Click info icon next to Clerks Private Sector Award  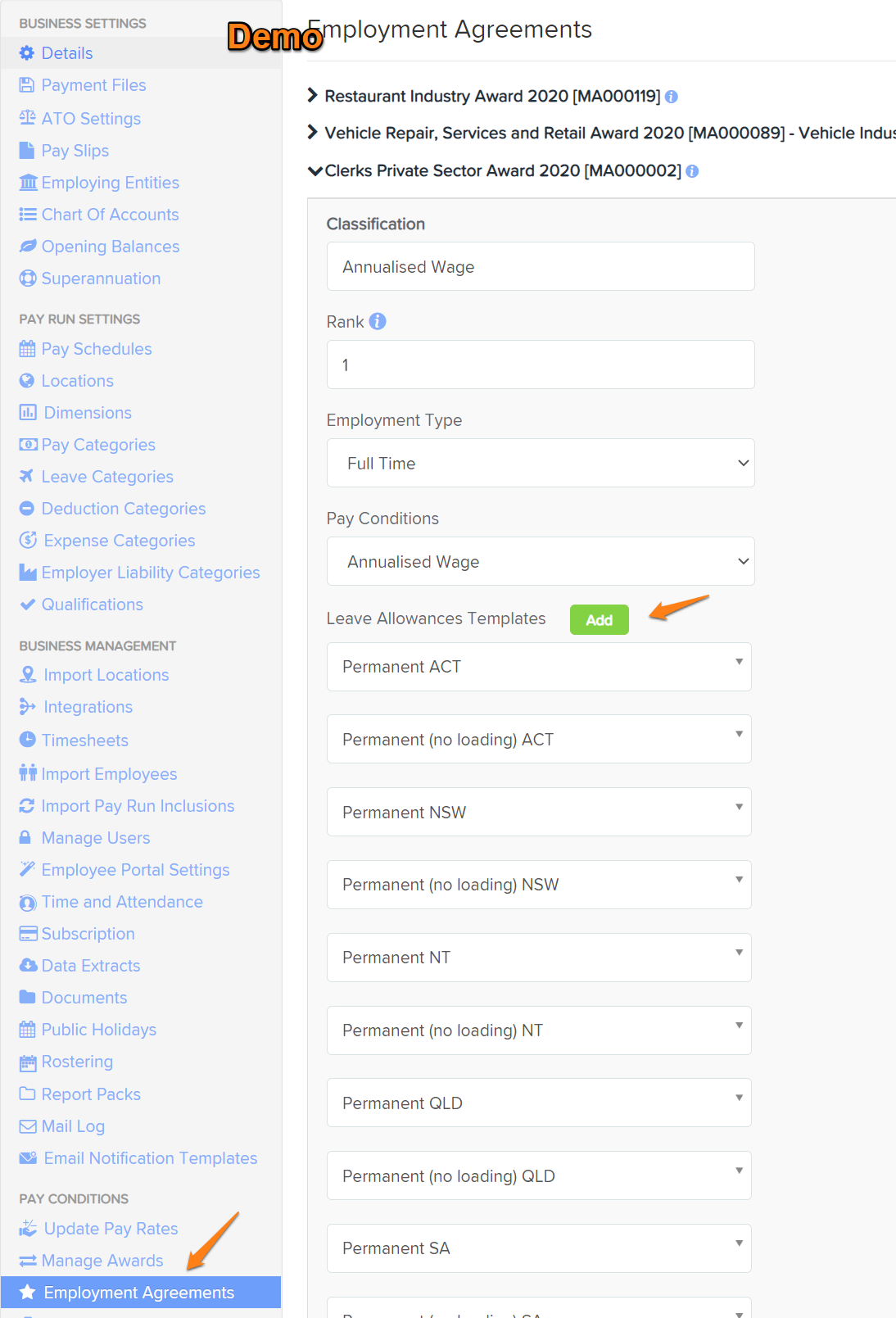(692, 171)
